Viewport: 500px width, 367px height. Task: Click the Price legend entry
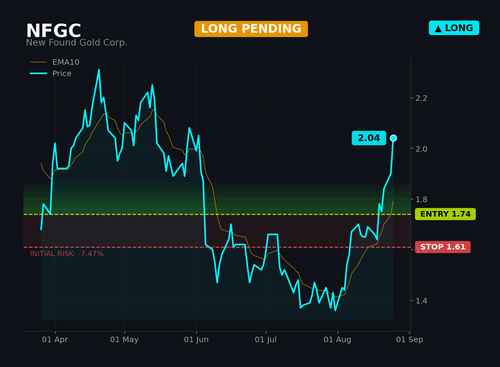[x=51, y=73]
